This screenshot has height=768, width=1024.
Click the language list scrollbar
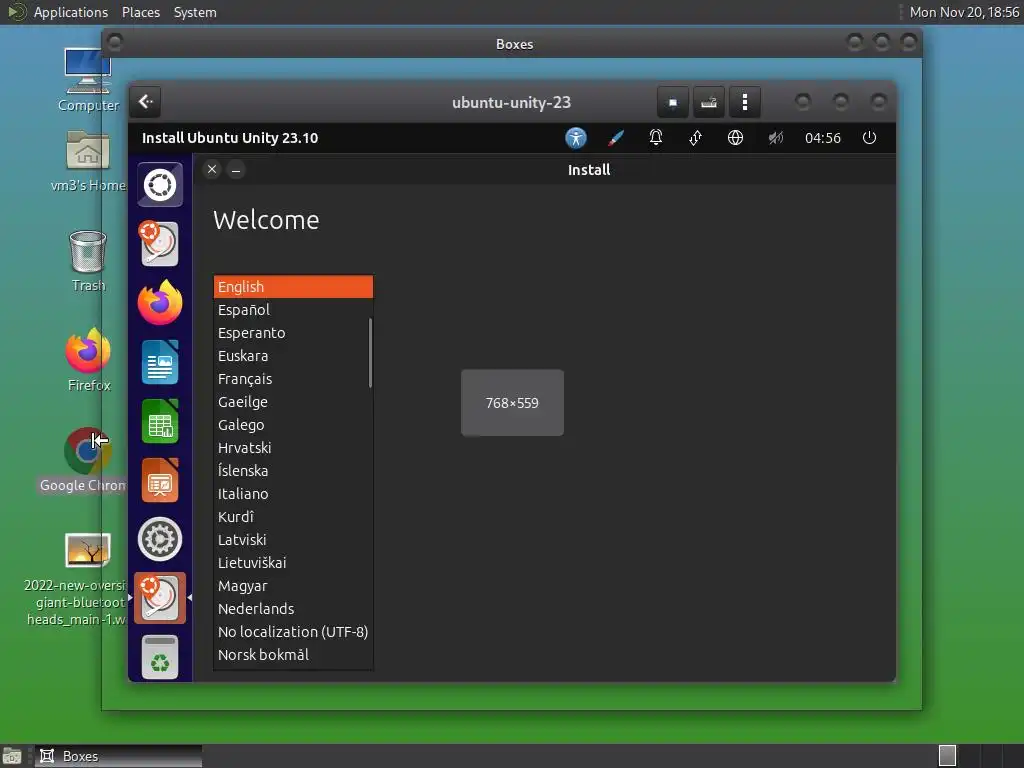(370, 353)
